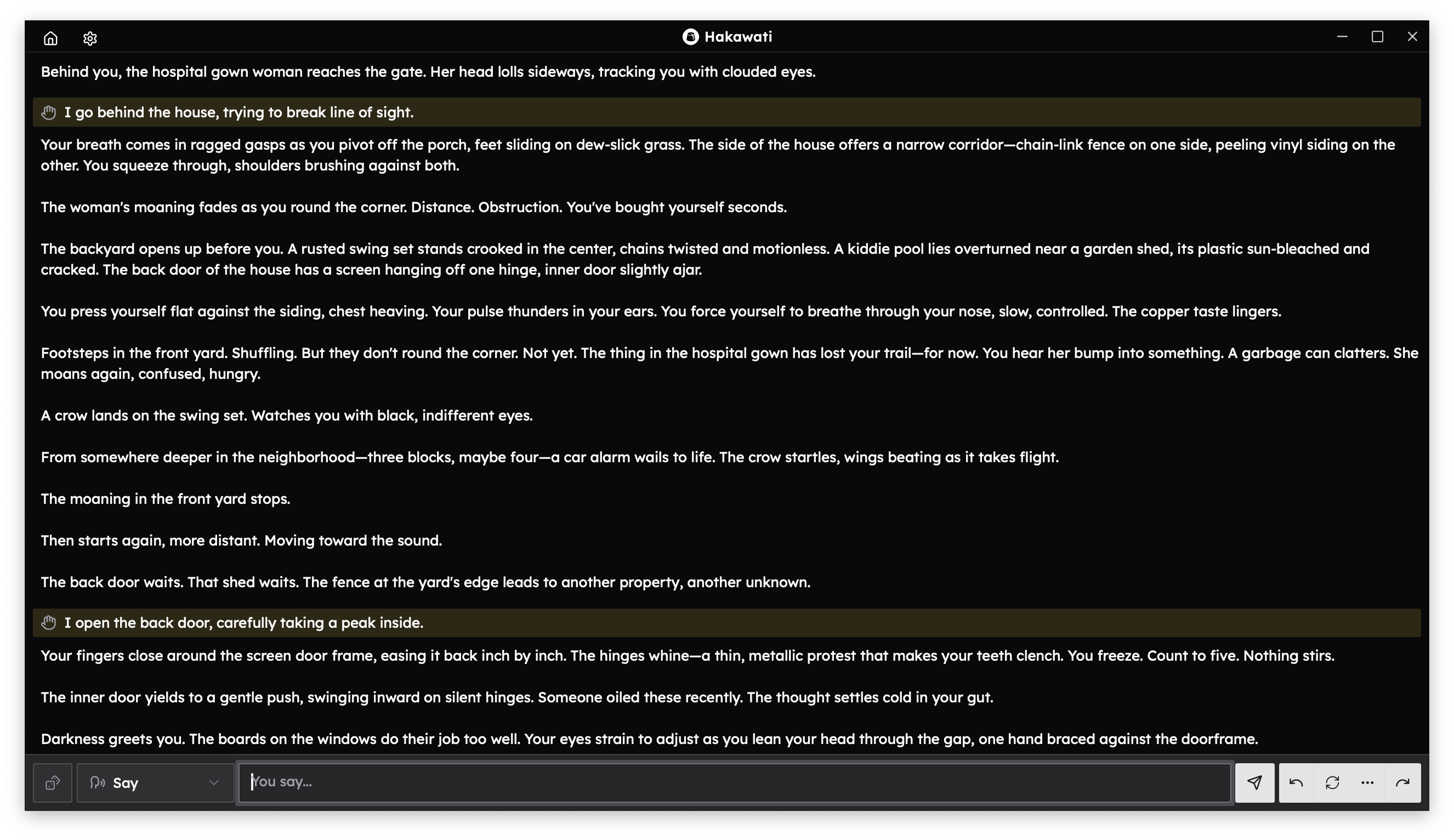This screenshot has height=840, width=1454.
Task: Select the 'I go behind the house' action entry
Action: click(x=239, y=112)
